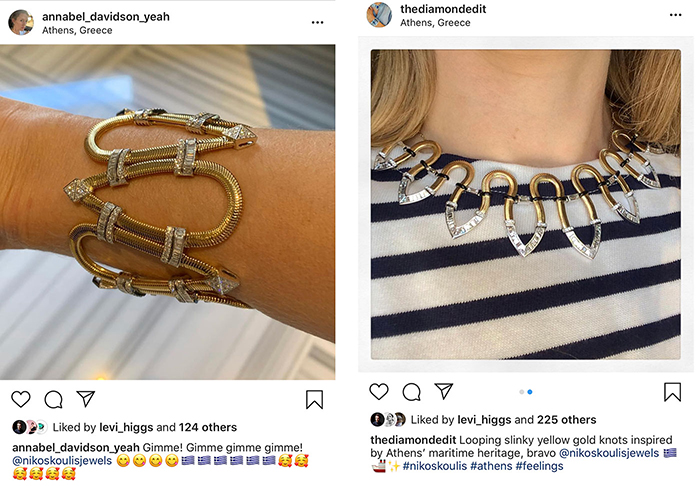Save thediamondedit post with bookmark icon
The height and width of the screenshot is (486, 700).
tap(672, 392)
